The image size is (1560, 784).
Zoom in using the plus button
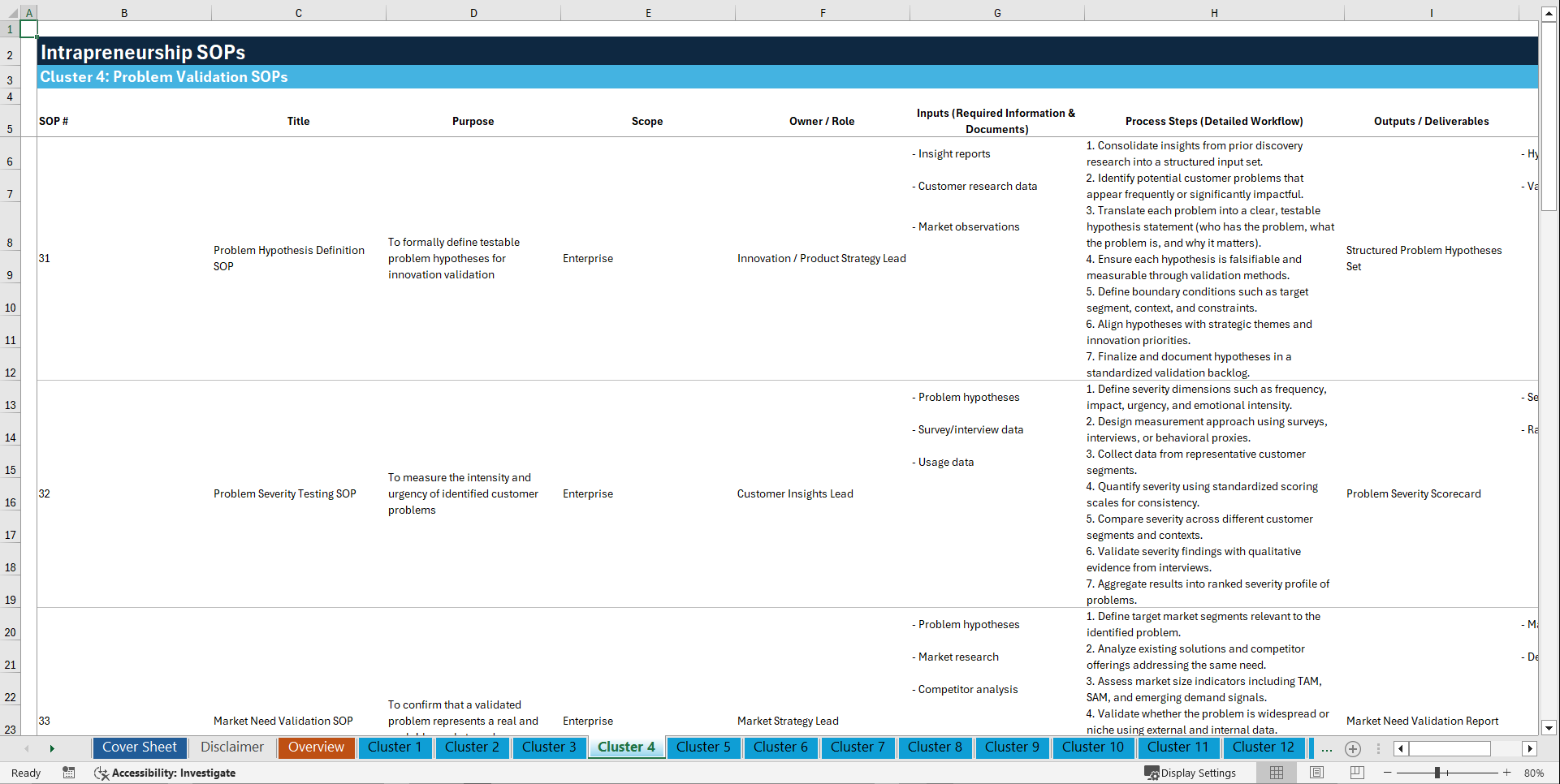[x=1508, y=773]
